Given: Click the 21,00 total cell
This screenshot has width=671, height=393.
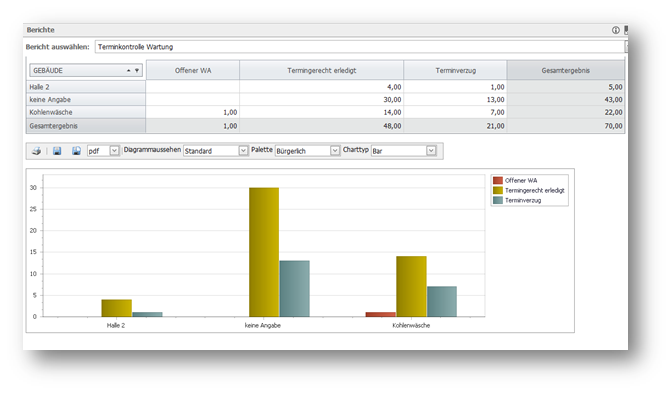Looking at the screenshot, I should click(455, 126).
